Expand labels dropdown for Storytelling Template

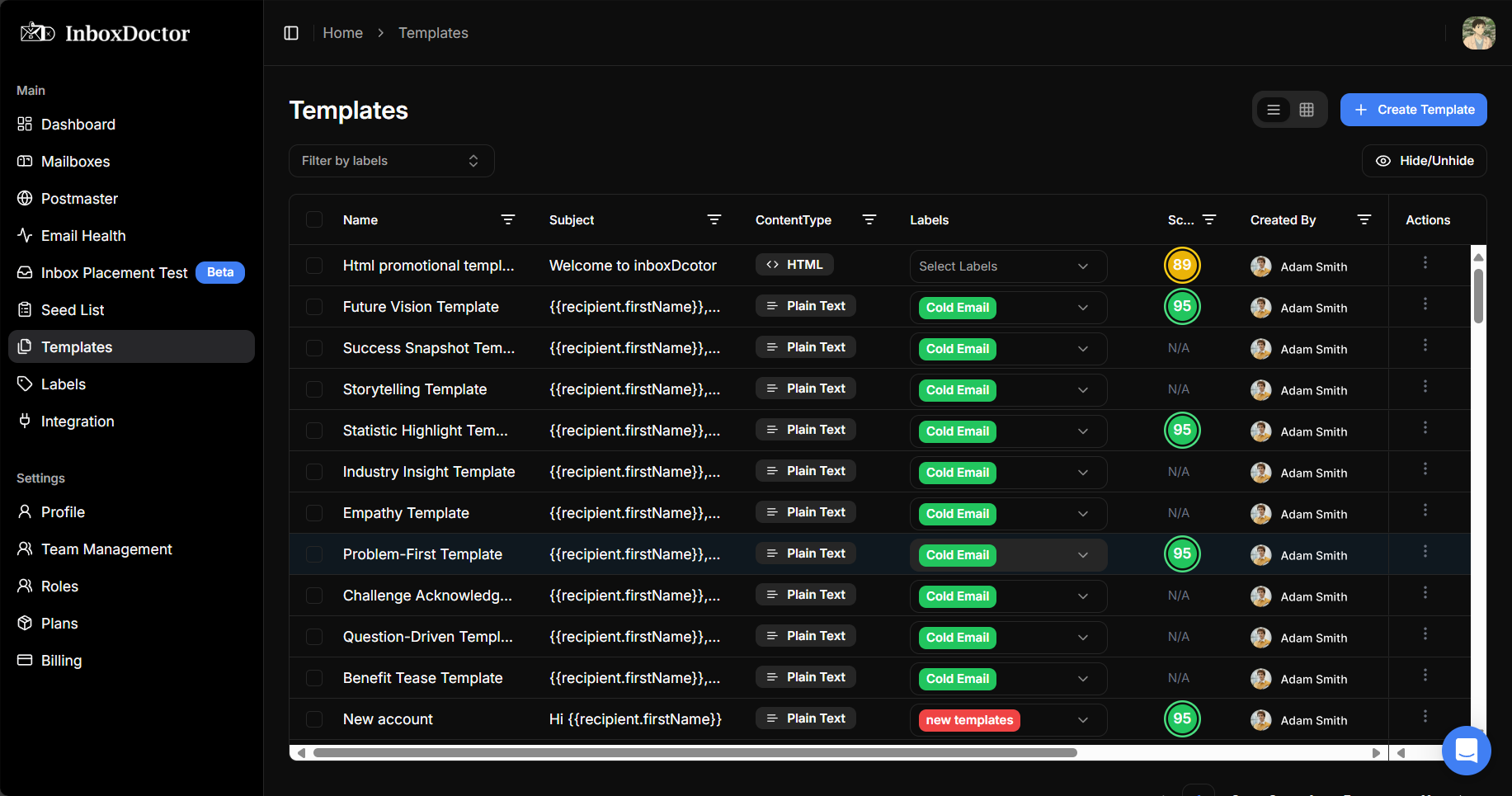1082,390
